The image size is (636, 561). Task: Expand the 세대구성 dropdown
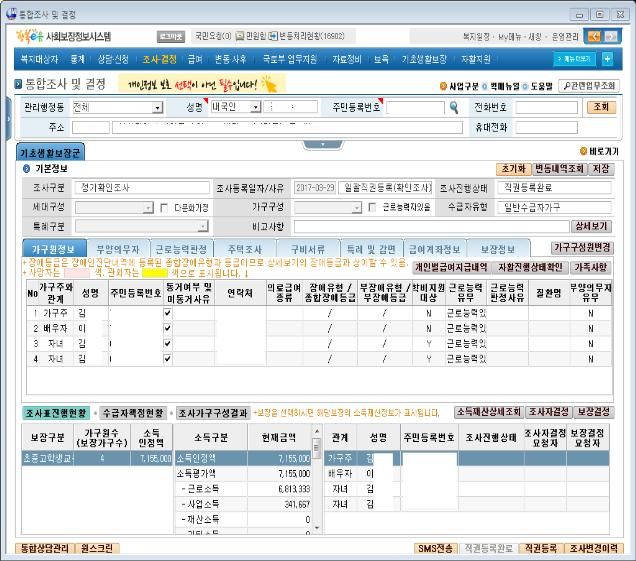pos(150,207)
